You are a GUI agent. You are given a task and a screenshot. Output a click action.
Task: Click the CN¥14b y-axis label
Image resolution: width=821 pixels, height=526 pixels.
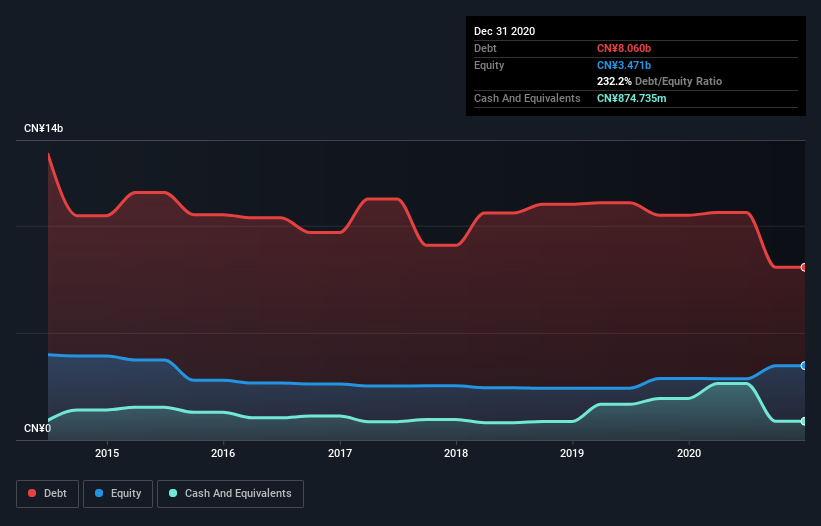coord(43,128)
